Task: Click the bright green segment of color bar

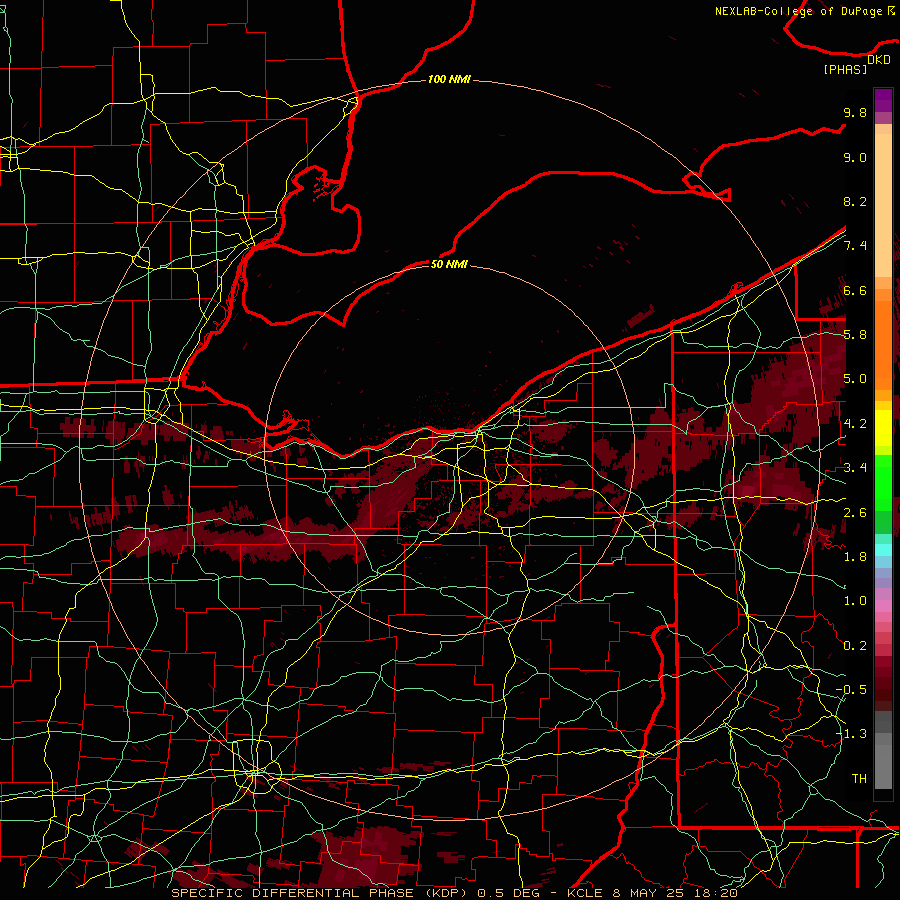Action: point(883,483)
